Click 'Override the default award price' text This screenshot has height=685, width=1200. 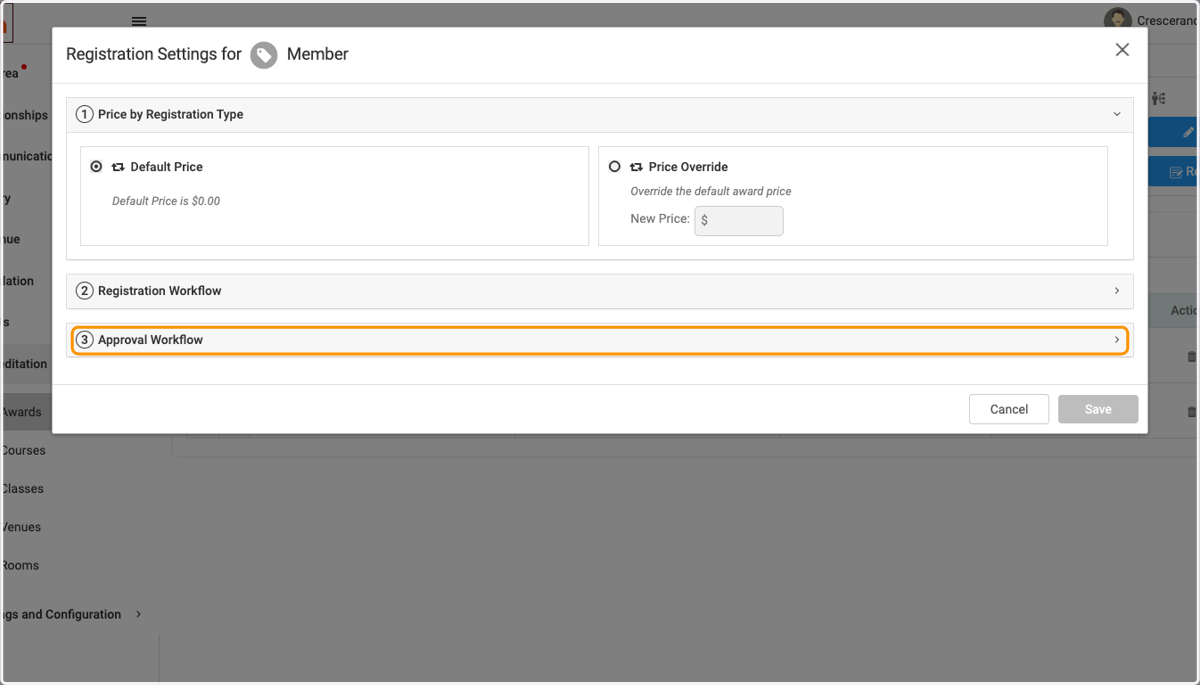[x=711, y=191]
